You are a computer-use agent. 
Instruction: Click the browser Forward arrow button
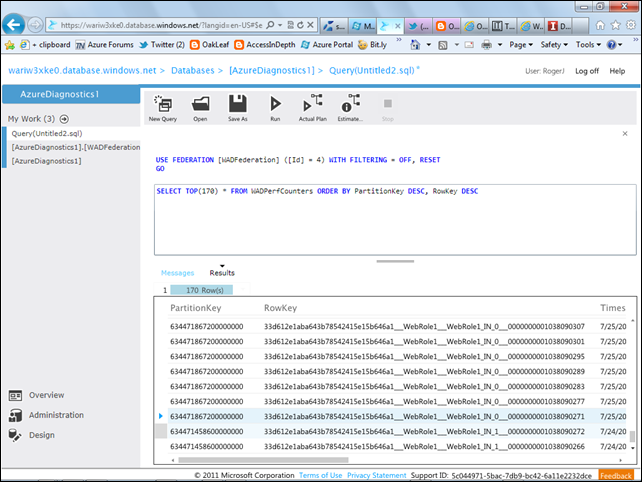pos(35,25)
